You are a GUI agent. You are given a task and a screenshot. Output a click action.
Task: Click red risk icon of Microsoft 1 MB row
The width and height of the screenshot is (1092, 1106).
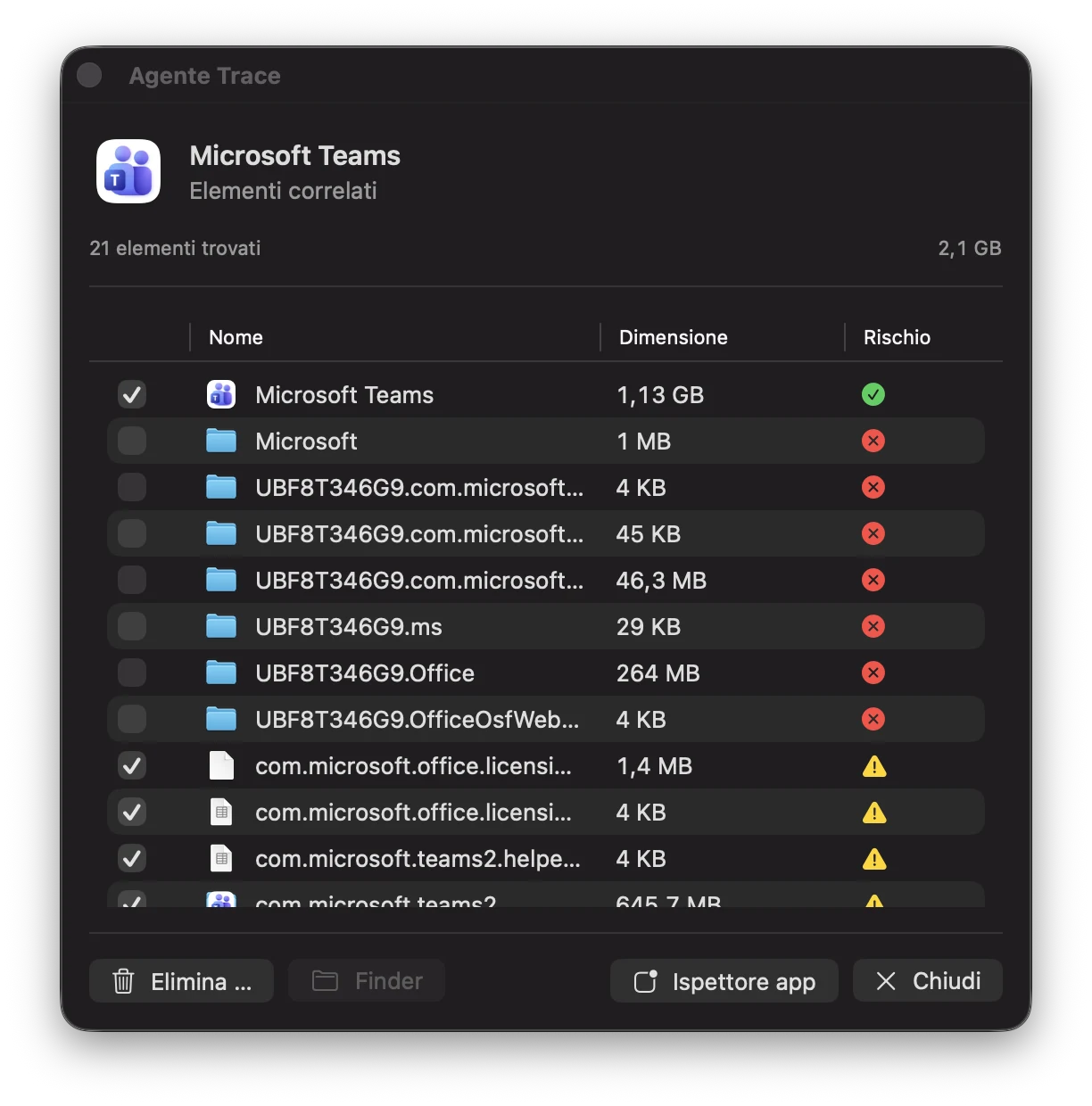click(873, 441)
